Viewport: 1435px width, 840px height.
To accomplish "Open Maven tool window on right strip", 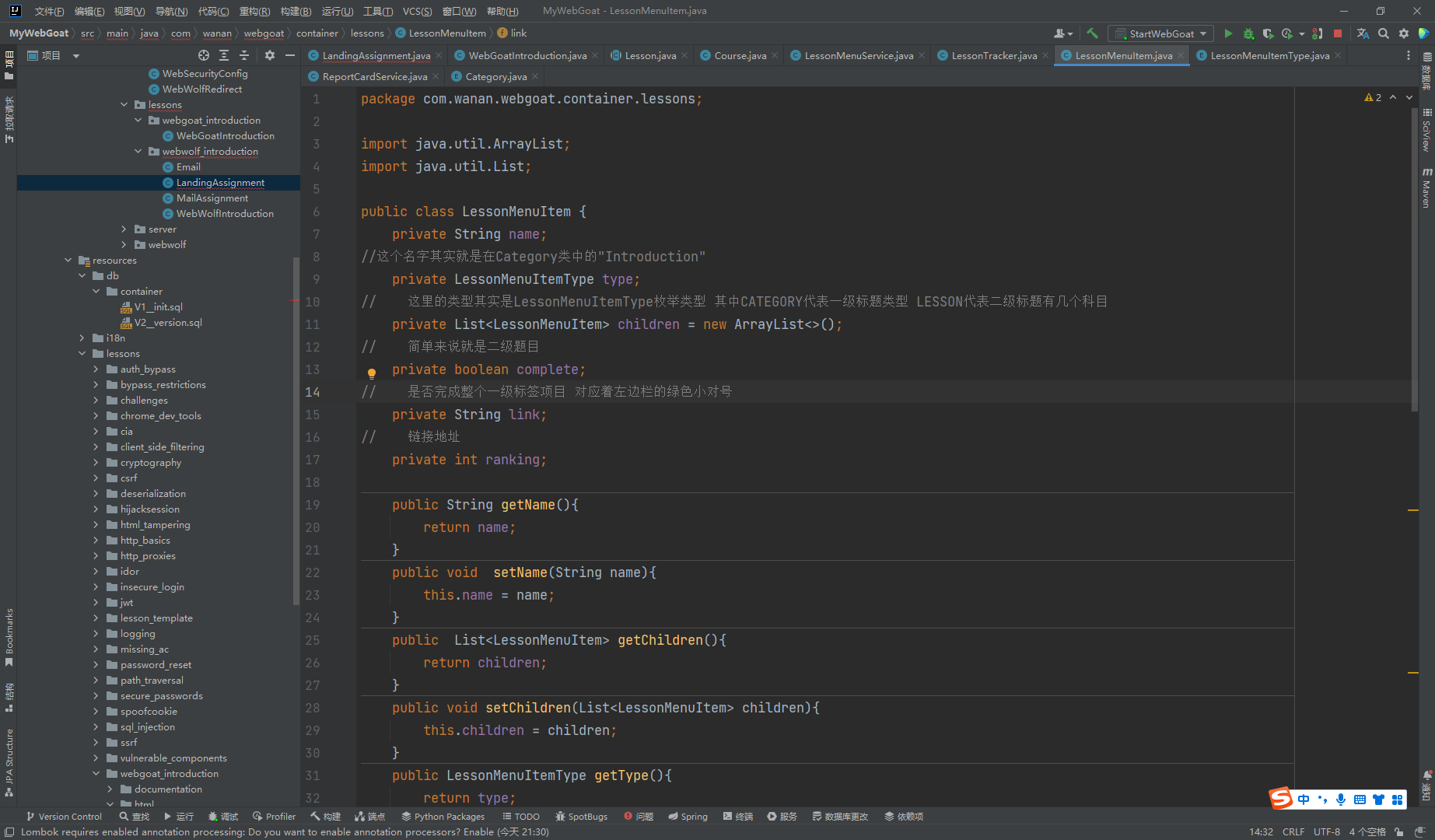I will (1427, 187).
